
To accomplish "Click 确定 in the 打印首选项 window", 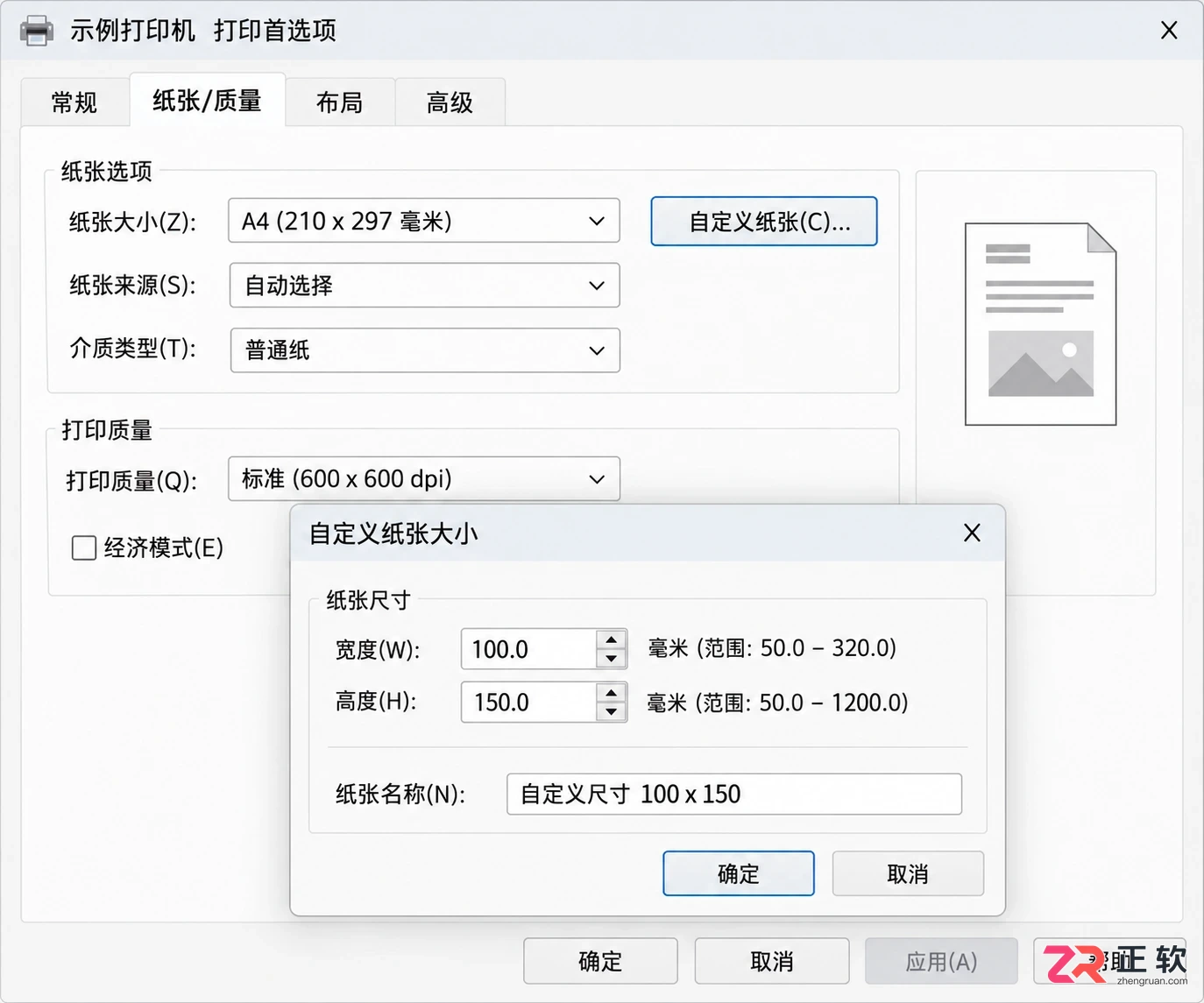I will [600, 961].
